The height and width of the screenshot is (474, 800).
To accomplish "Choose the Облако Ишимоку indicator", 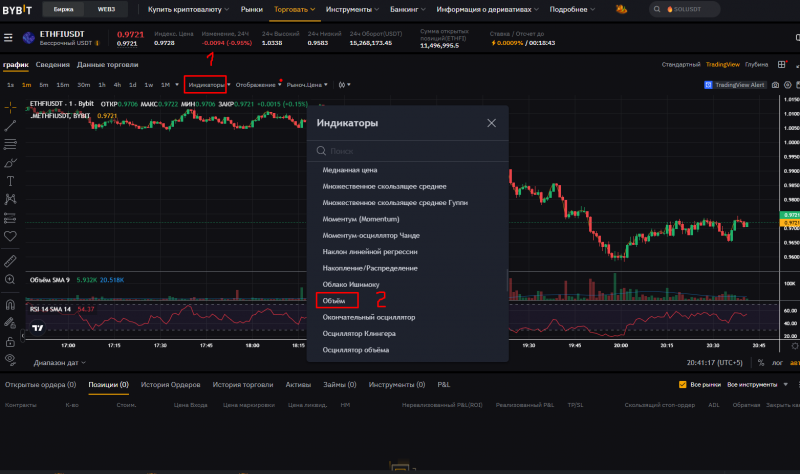I will coord(351,284).
